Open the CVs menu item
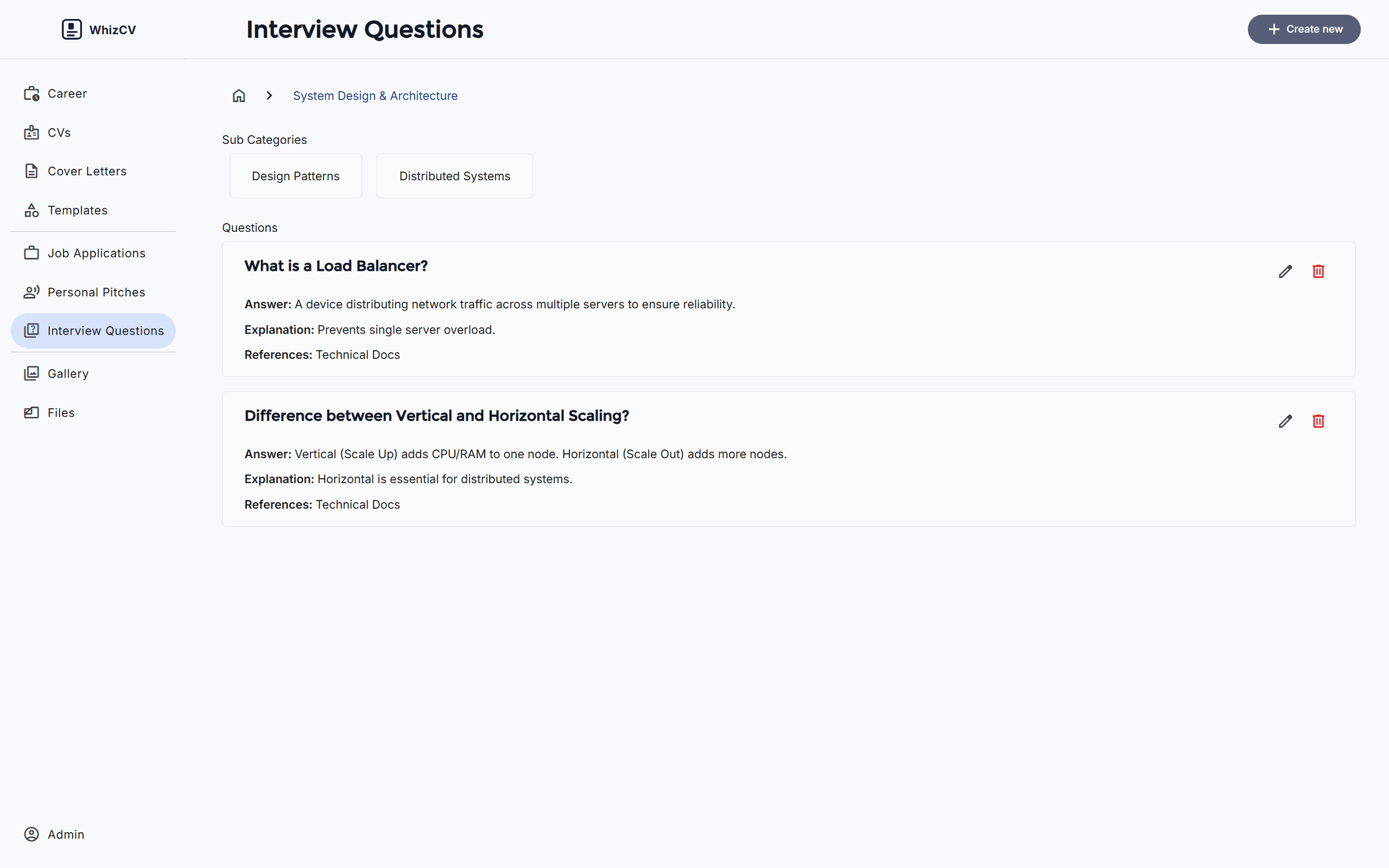 93,132
